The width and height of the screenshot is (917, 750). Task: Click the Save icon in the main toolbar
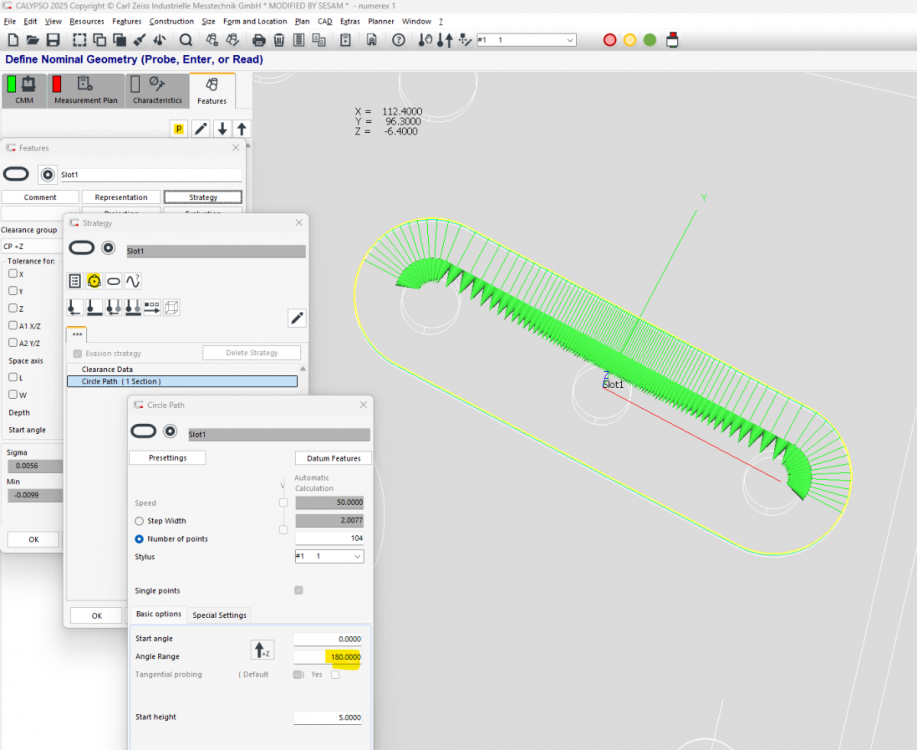(54, 40)
